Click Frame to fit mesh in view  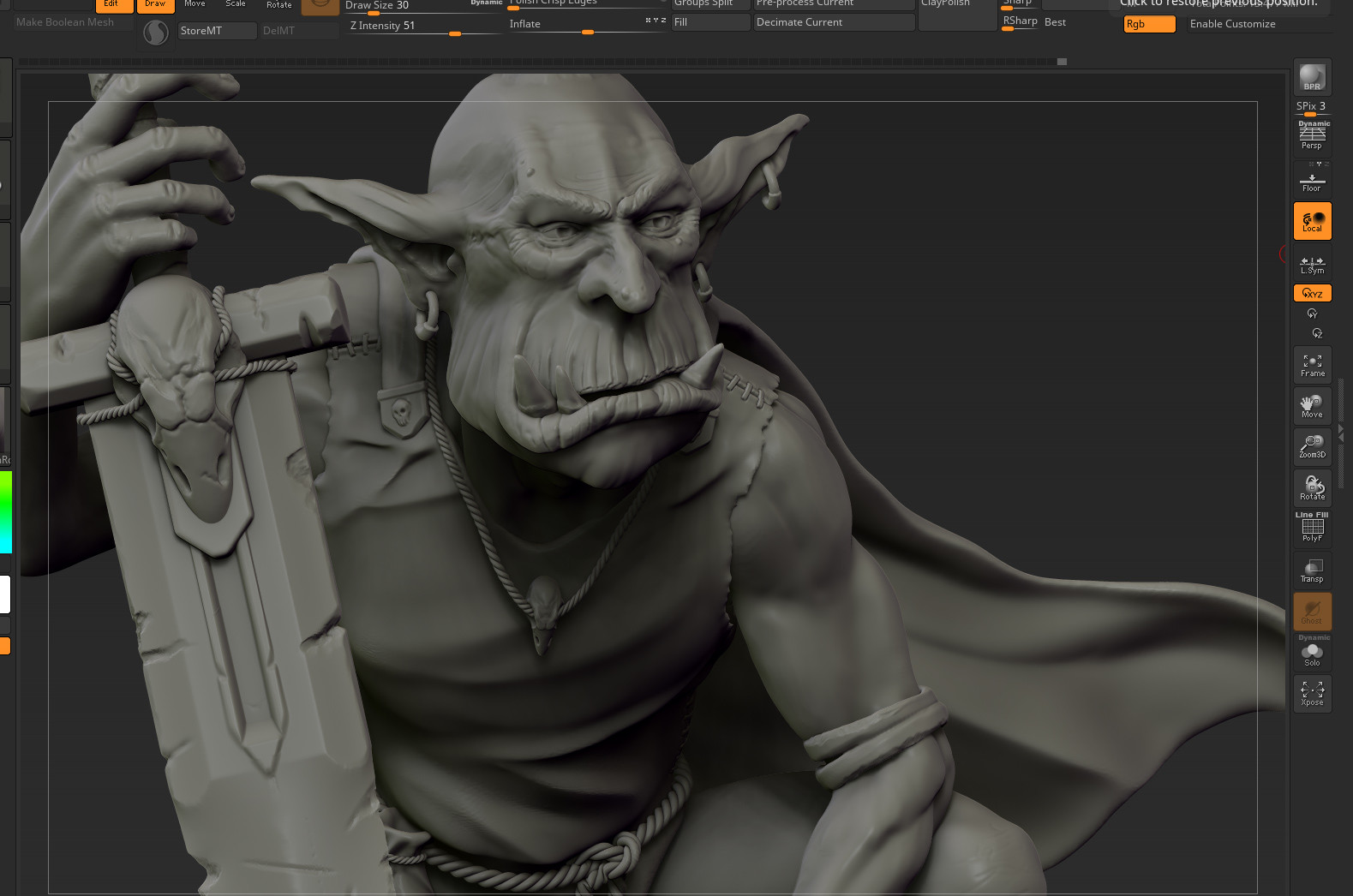1312,366
